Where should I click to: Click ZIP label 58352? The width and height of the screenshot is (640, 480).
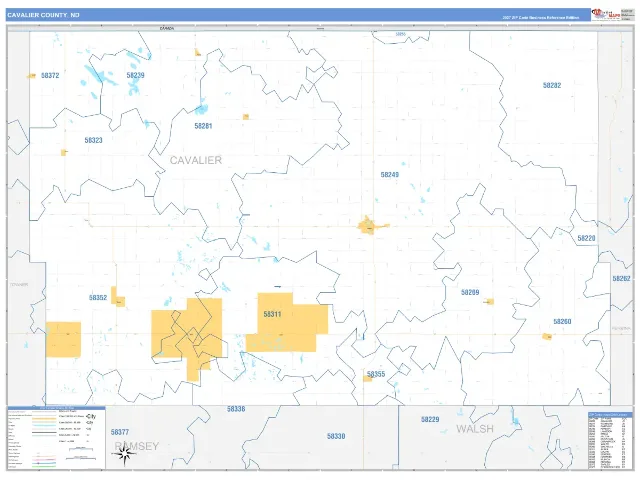coord(98,298)
